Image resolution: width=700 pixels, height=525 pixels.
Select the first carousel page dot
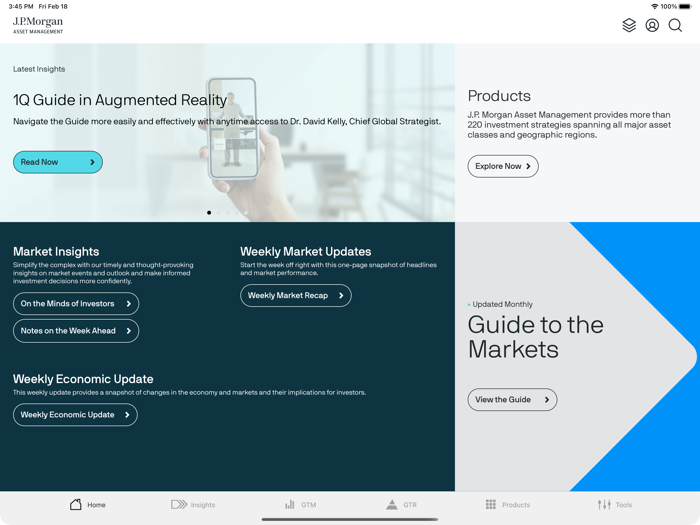click(x=209, y=212)
